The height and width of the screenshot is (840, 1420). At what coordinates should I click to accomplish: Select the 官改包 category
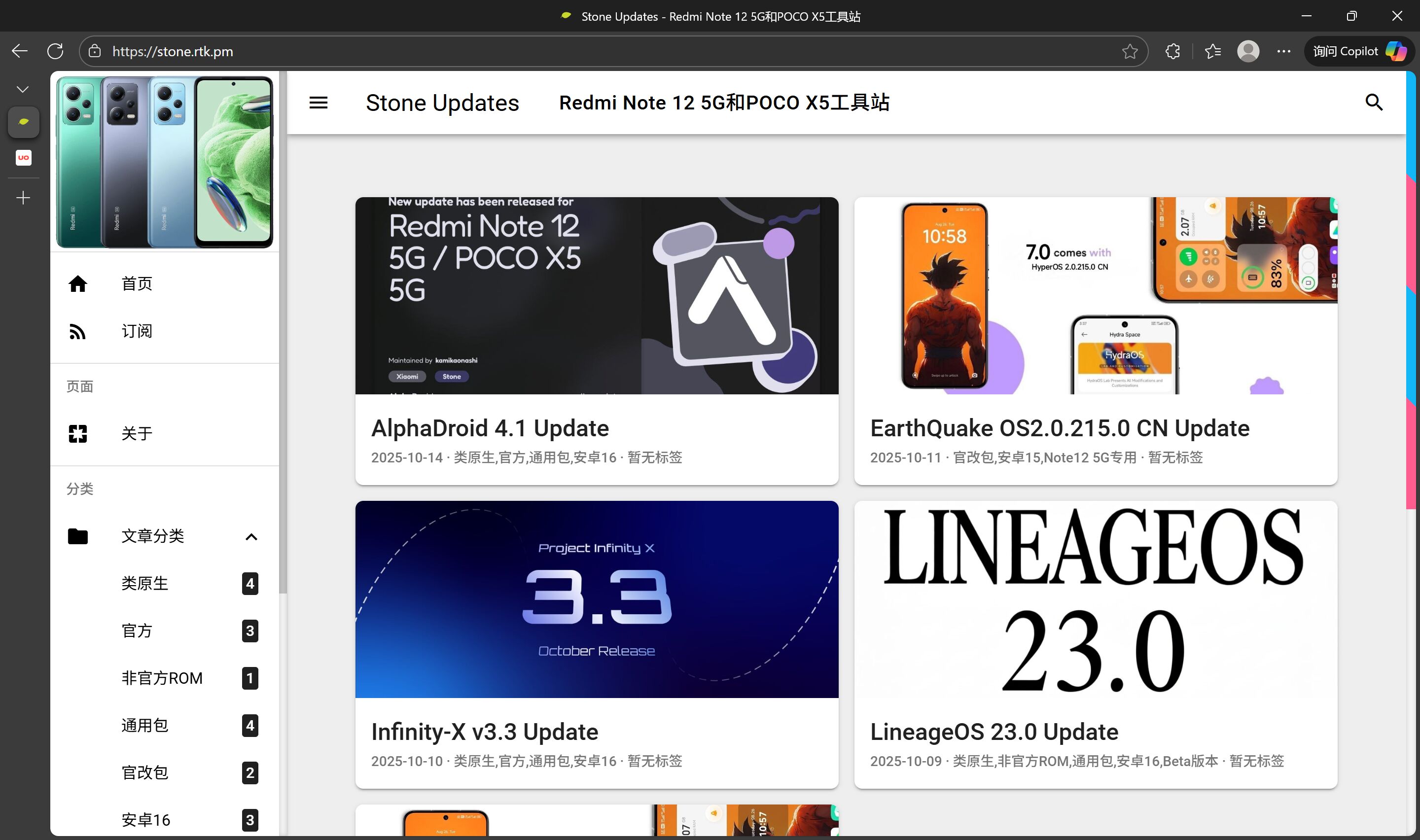click(x=145, y=772)
